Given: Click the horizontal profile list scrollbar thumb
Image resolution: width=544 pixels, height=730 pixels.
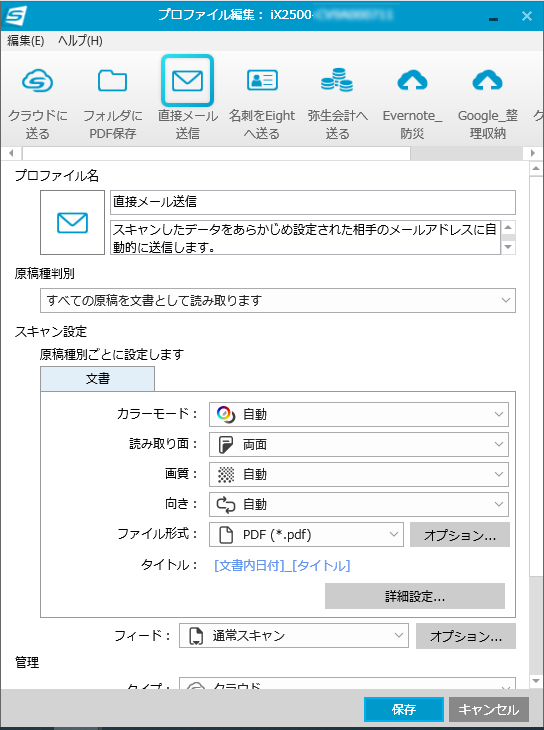Looking at the screenshot, I should pyautogui.click(x=216, y=153).
